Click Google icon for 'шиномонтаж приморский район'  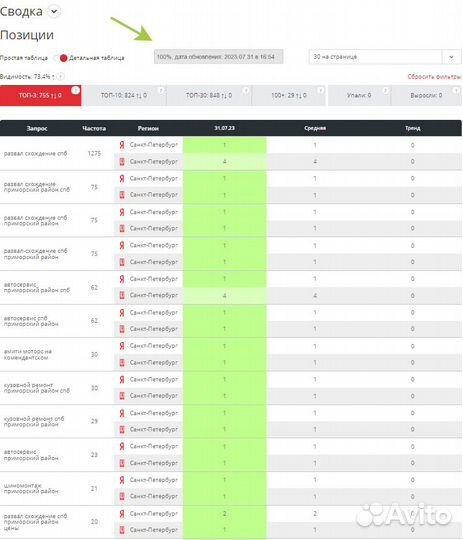(x=122, y=496)
